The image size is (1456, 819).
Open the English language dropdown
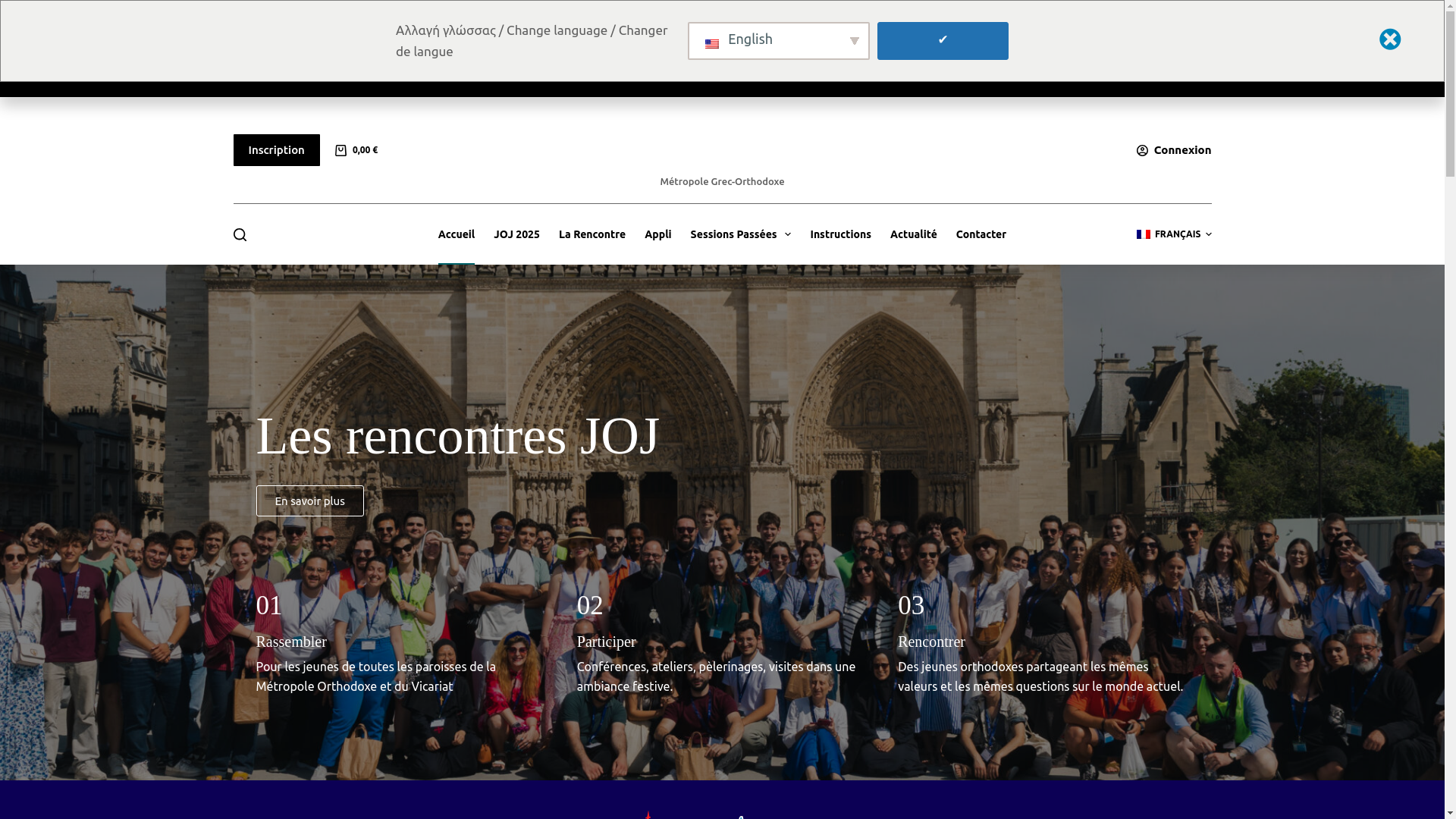[x=778, y=41]
